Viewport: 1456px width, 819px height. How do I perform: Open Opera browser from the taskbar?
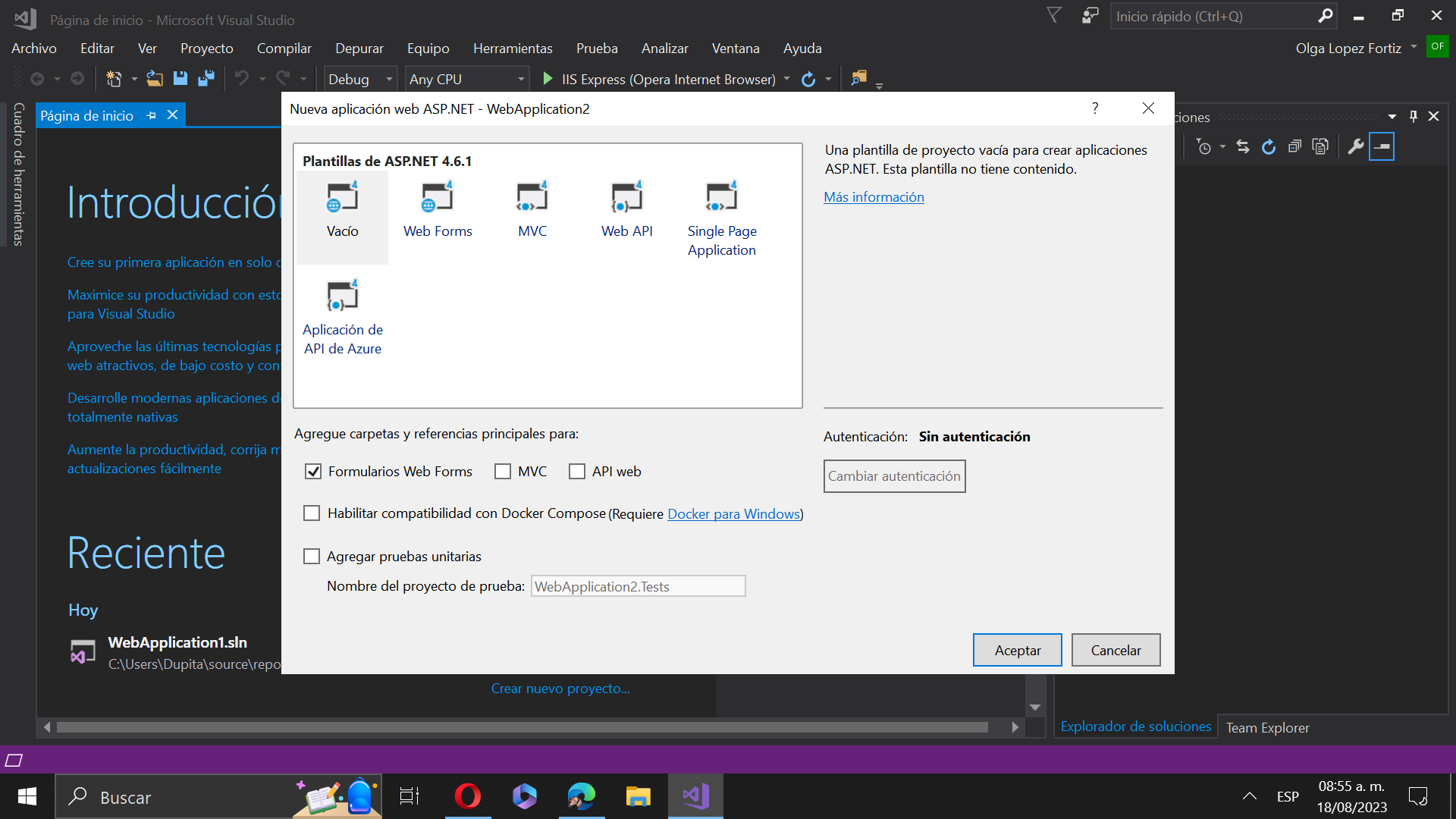point(467,796)
